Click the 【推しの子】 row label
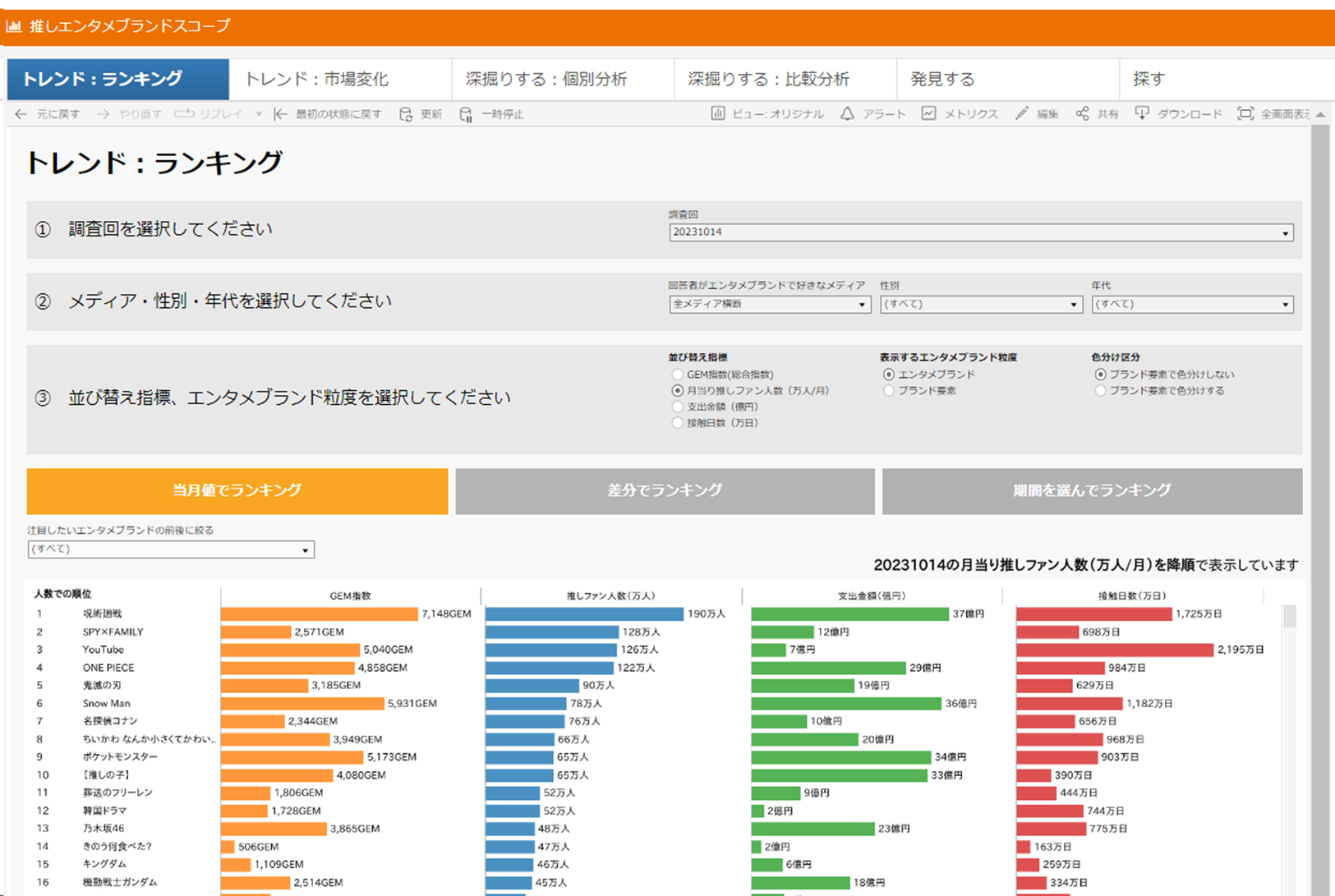 106,775
